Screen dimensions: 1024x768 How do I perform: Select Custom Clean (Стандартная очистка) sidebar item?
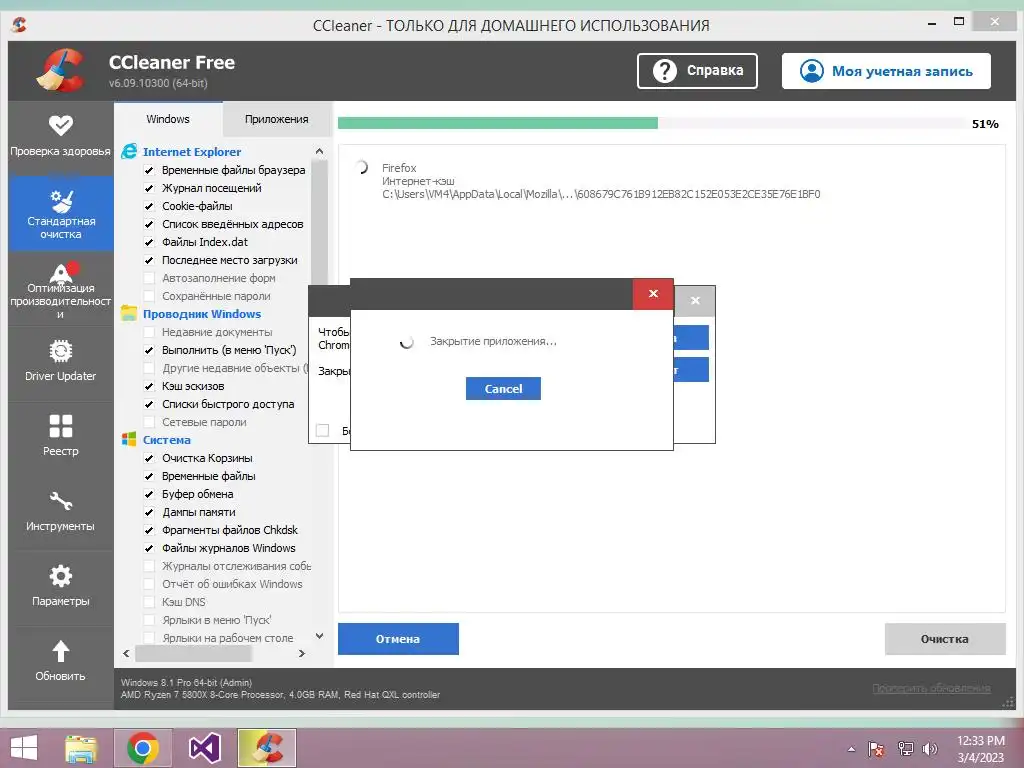[x=61, y=214]
